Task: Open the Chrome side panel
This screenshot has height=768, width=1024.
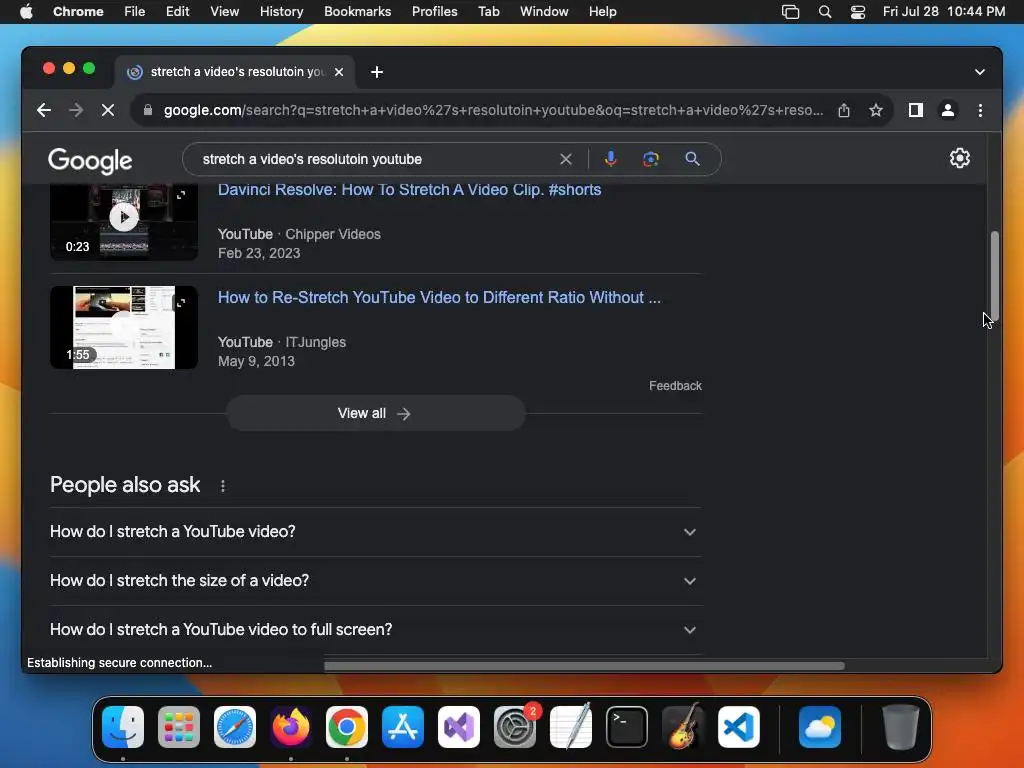Action: click(x=916, y=110)
